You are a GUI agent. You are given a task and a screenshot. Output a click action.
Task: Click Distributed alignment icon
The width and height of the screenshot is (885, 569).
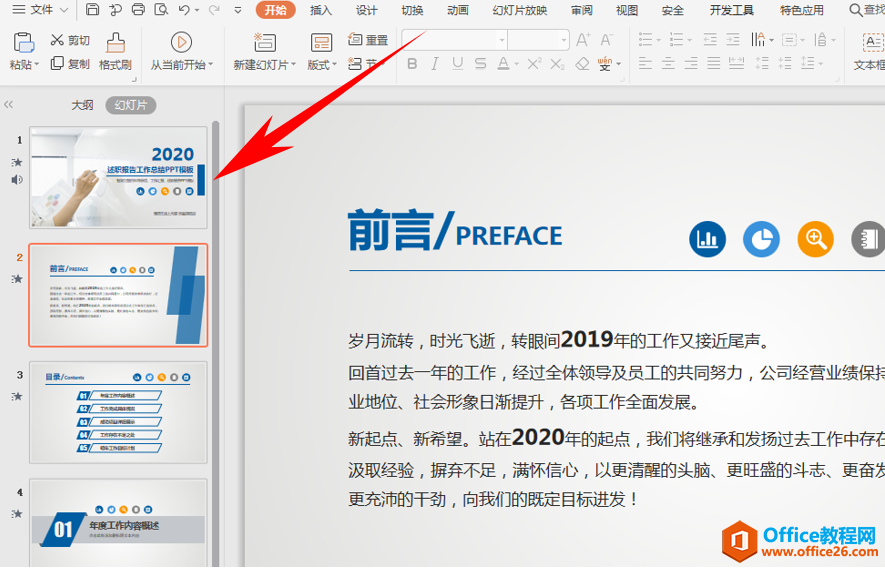point(737,63)
